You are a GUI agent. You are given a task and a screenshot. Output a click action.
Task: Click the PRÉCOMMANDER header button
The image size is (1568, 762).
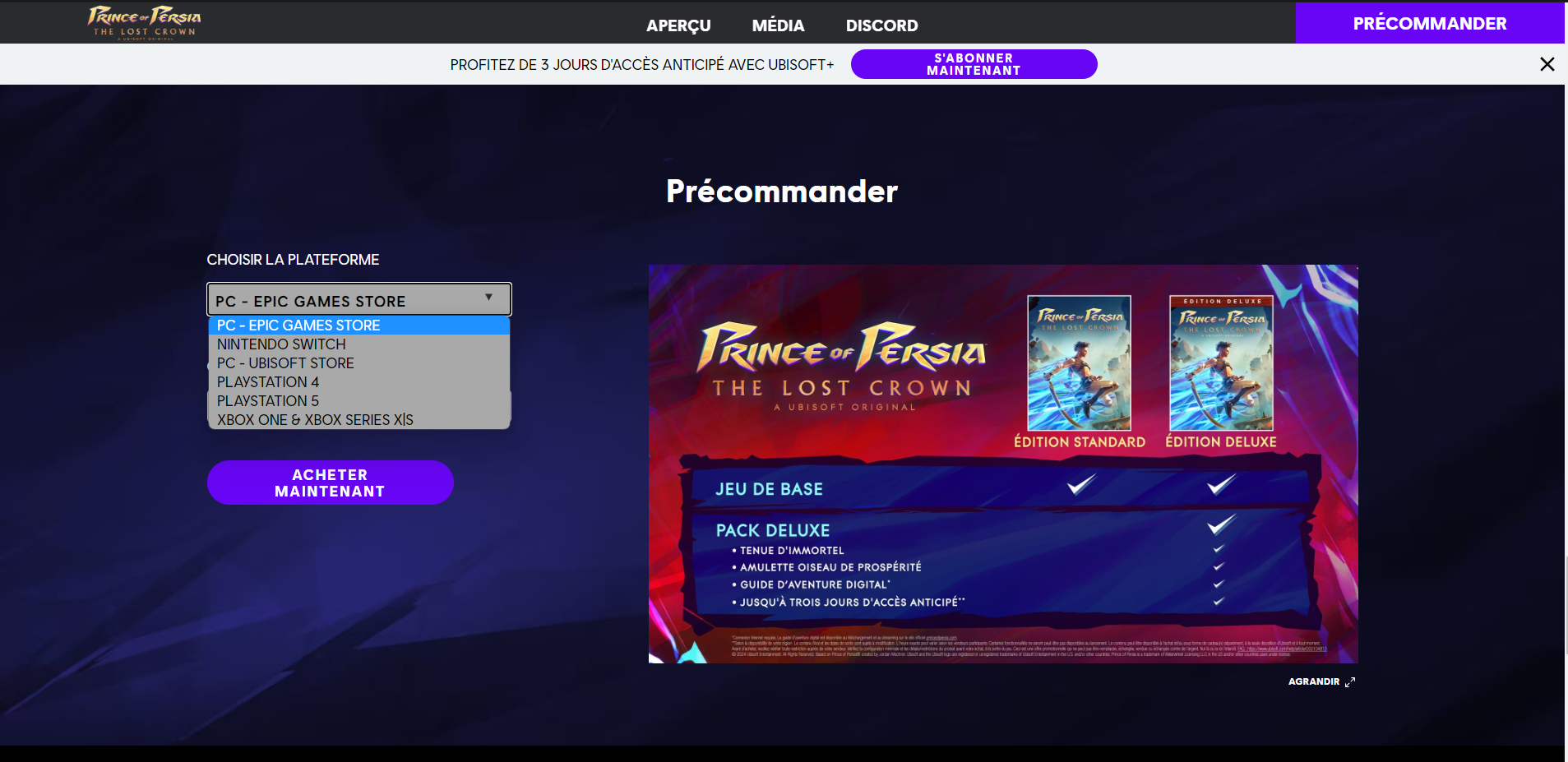tap(1430, 23)
